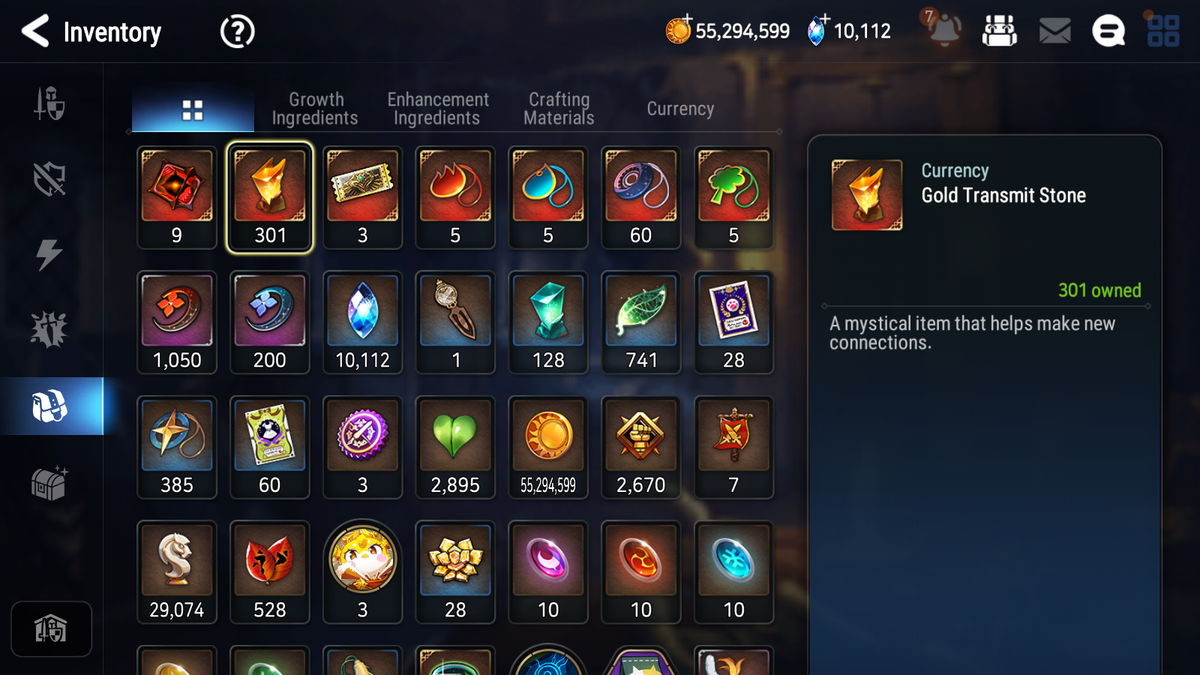Select the lightning bolt sidebar category

pyautogui.click(x=50, y=255)
